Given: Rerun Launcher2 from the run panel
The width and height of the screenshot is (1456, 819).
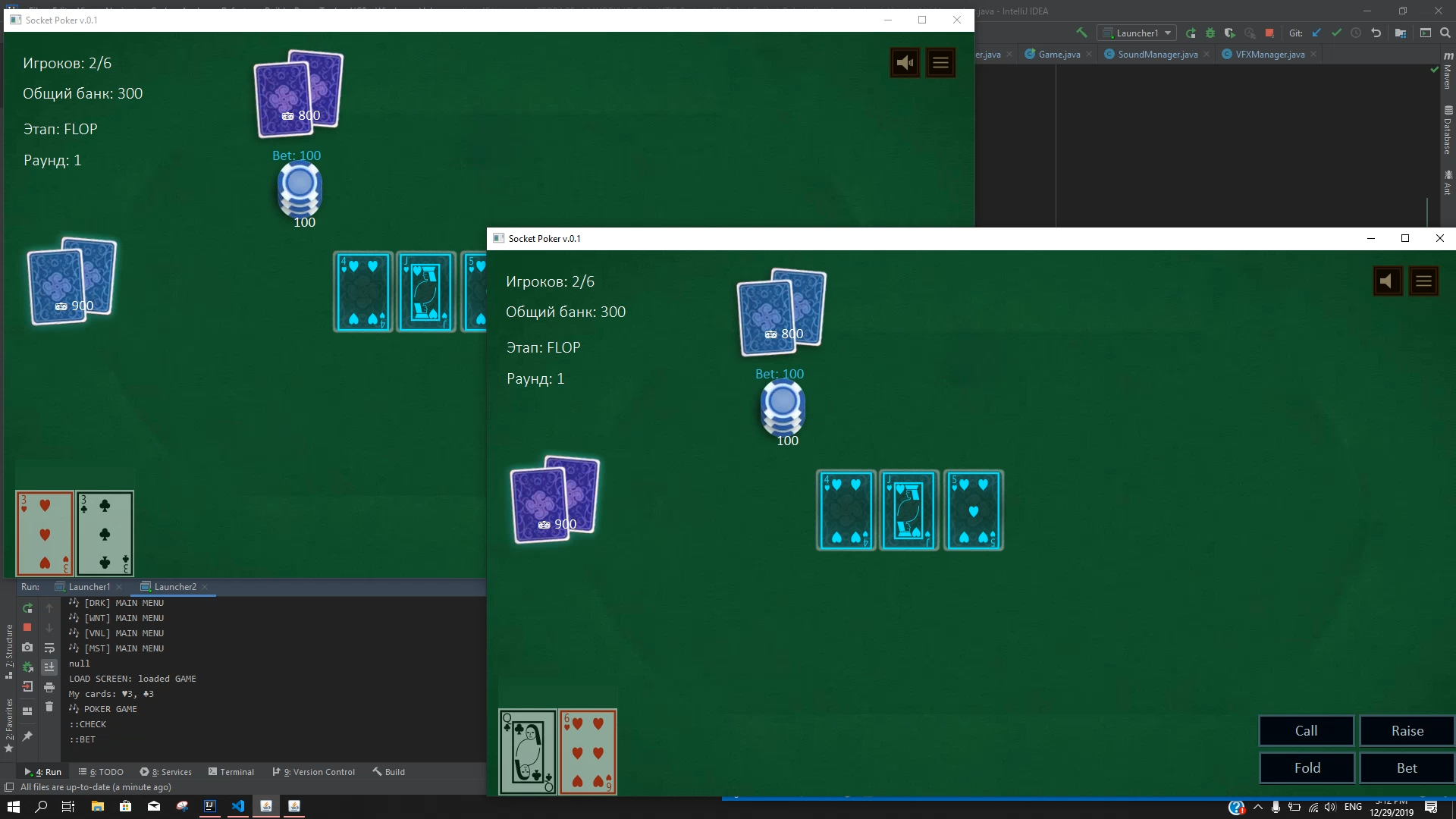Looking at the screenshot, I should 27,608.
